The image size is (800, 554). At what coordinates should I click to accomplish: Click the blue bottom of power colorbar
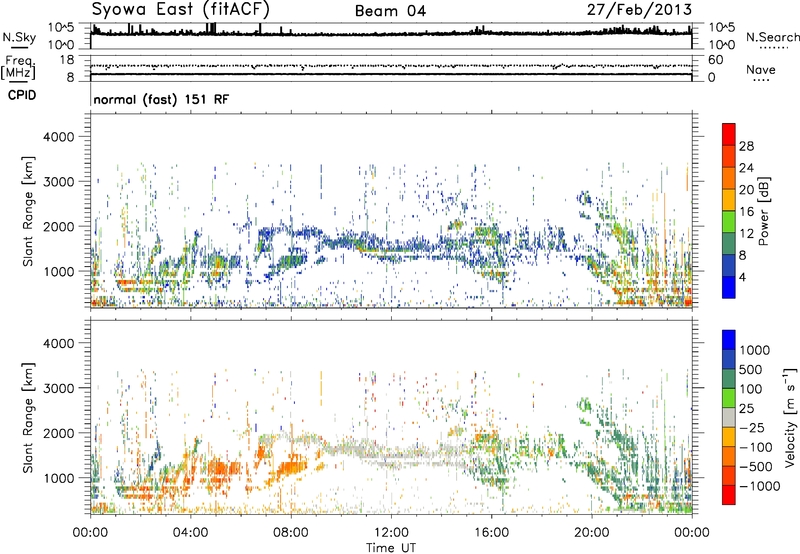click(729, 287)
